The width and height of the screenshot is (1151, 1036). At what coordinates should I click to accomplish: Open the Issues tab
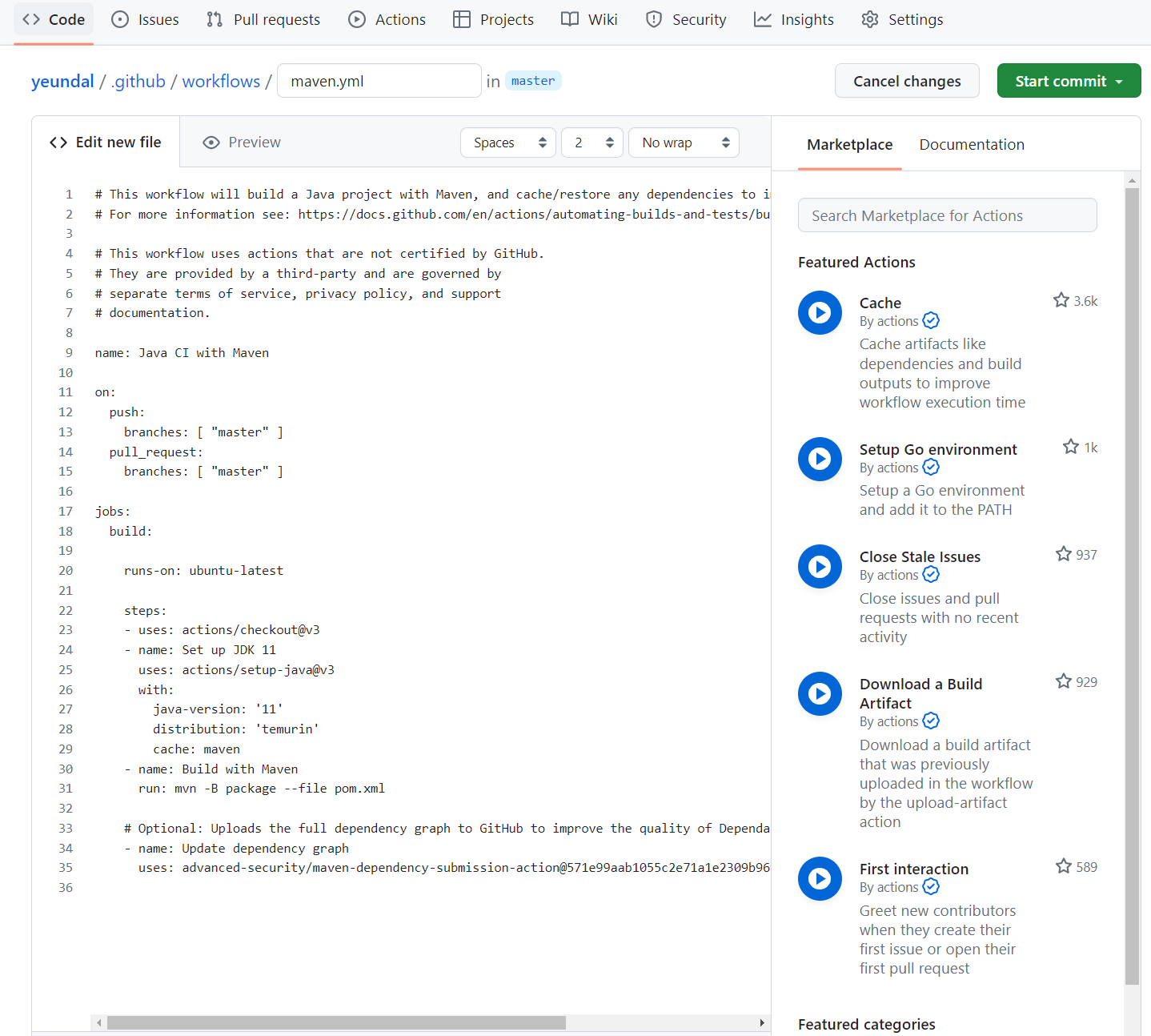[145, 20]
